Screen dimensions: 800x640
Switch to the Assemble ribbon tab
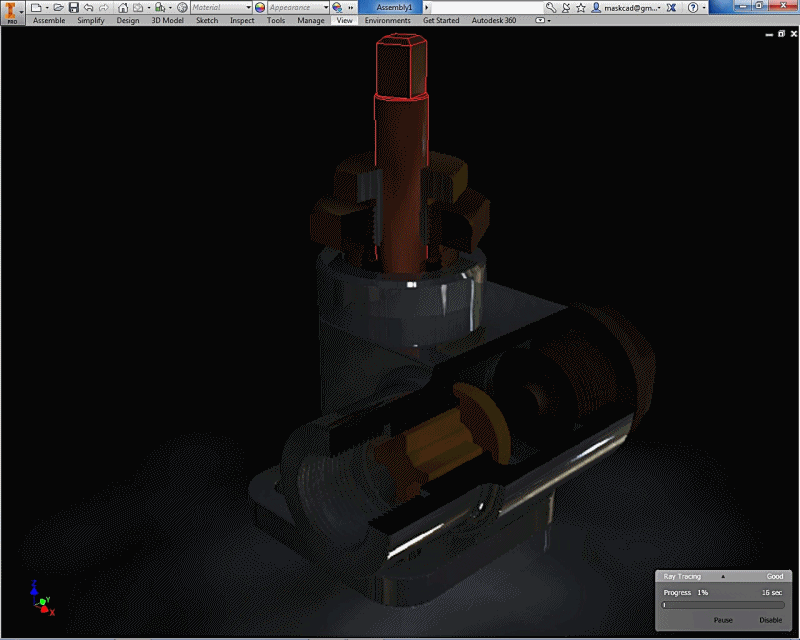pos(49,20)
